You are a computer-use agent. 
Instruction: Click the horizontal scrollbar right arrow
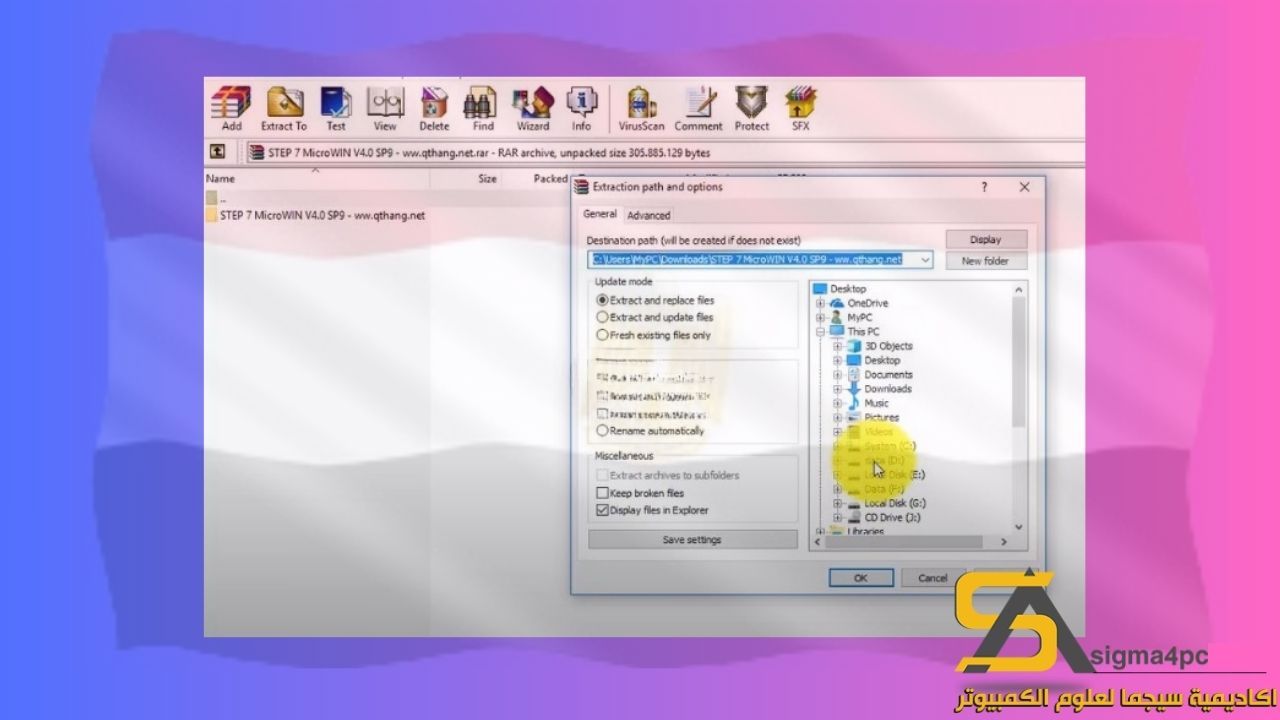click(1004, 542)
